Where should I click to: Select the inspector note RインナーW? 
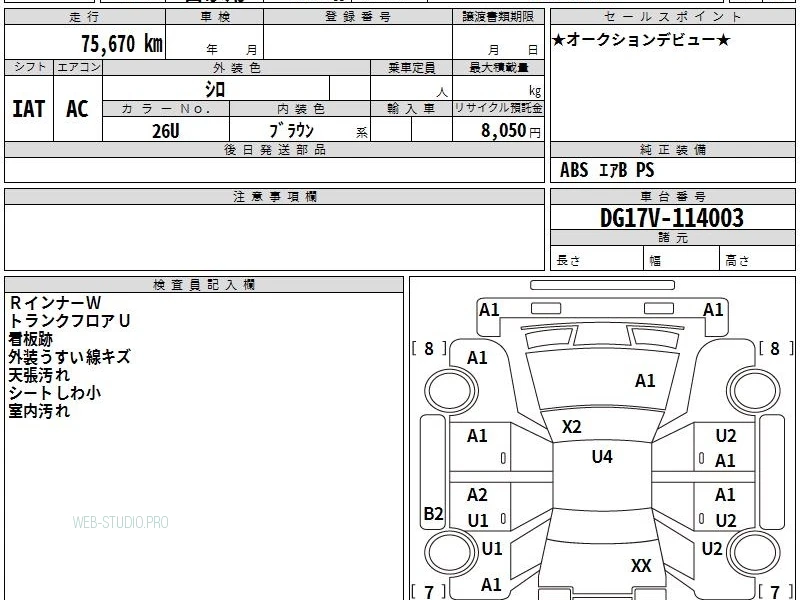[x=55, y=303]
